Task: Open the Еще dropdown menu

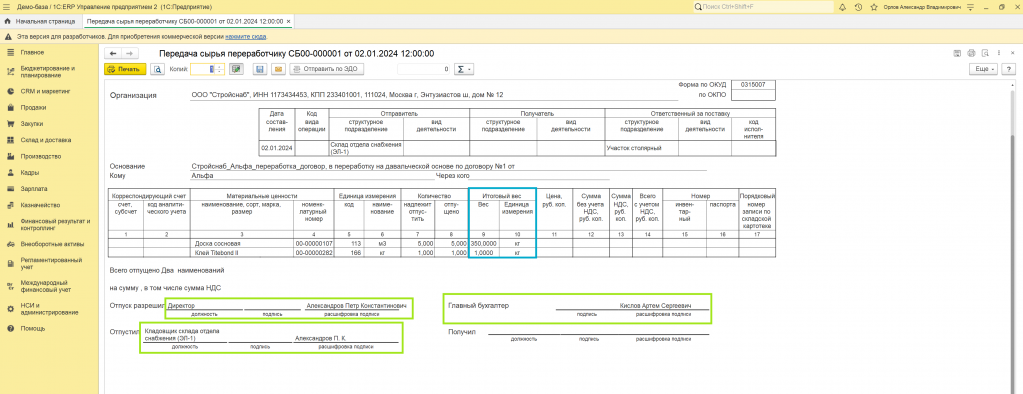Action: (x=984, y=68)
